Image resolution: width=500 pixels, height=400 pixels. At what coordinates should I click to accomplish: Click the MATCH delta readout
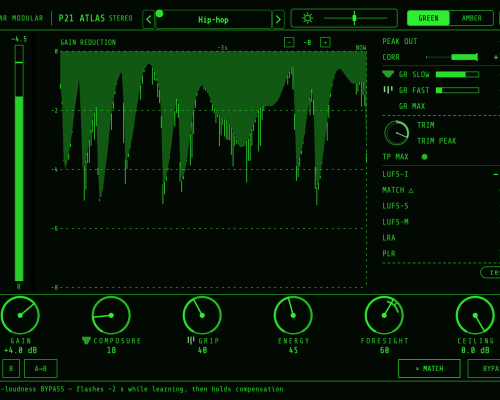398,190
